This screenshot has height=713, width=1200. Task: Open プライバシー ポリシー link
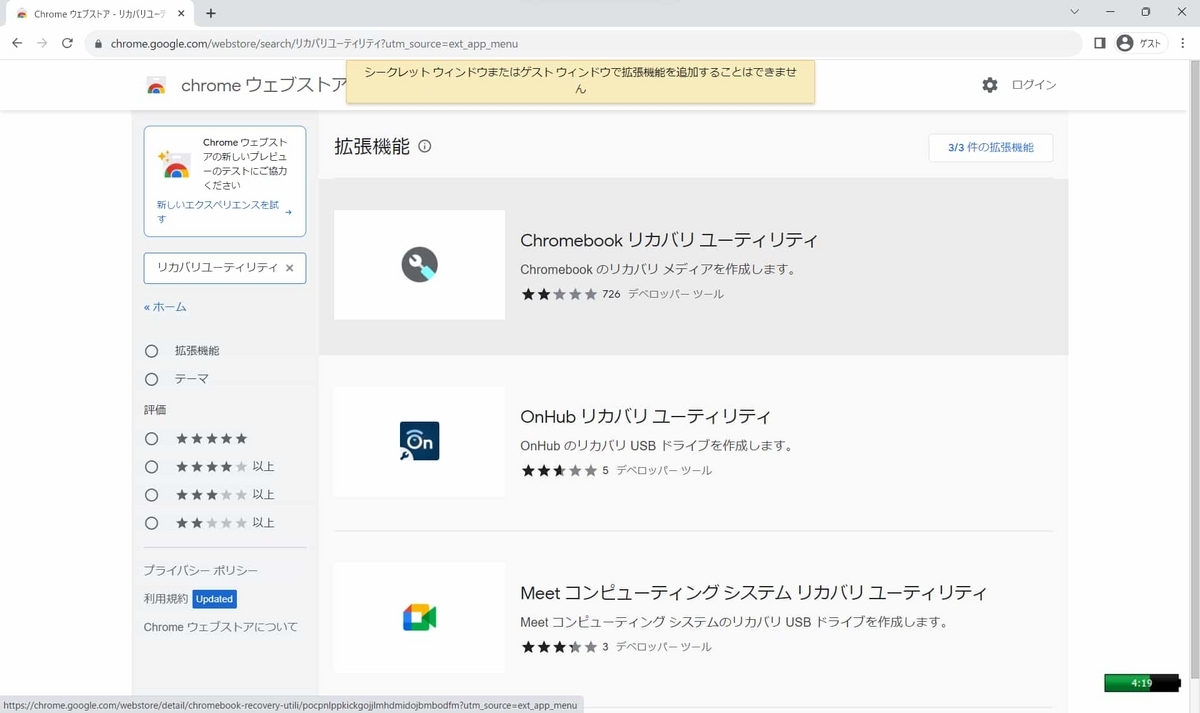[x=201, y=570]
